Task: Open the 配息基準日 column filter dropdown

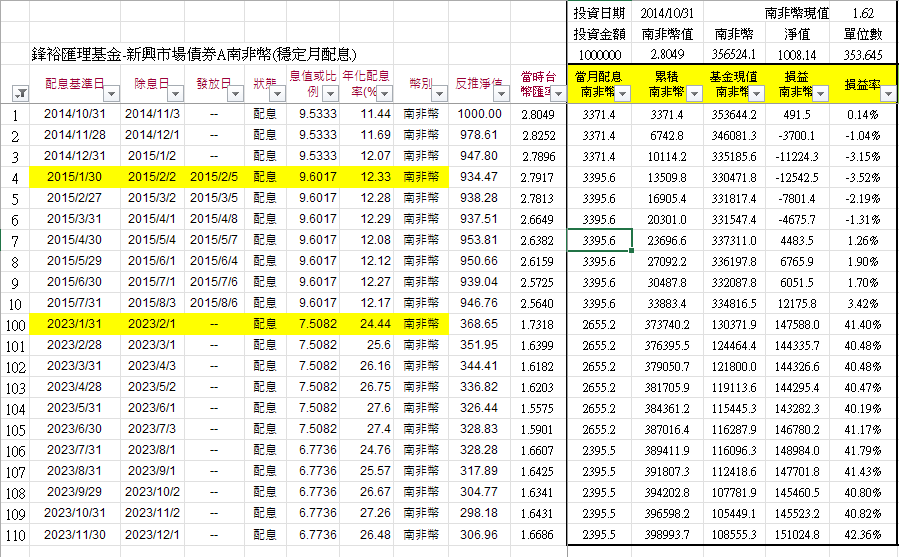Action: tap(111, 93)
